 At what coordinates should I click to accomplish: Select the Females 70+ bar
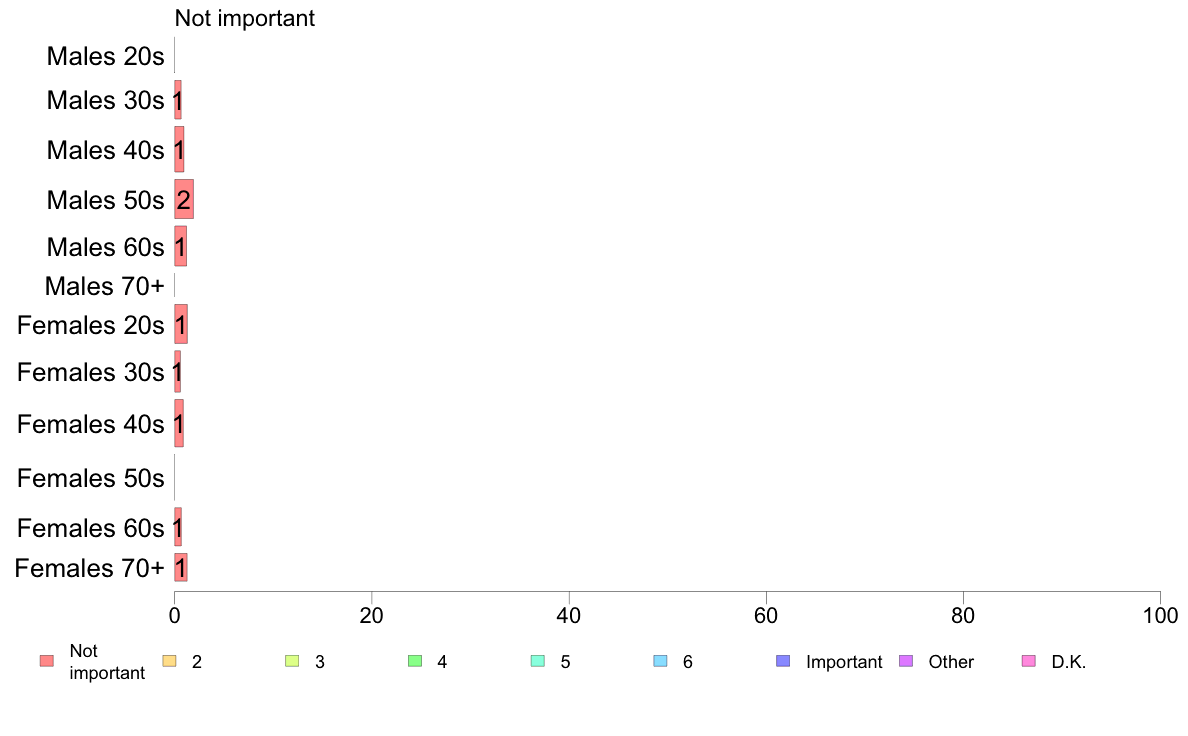[x=181, y=568]
